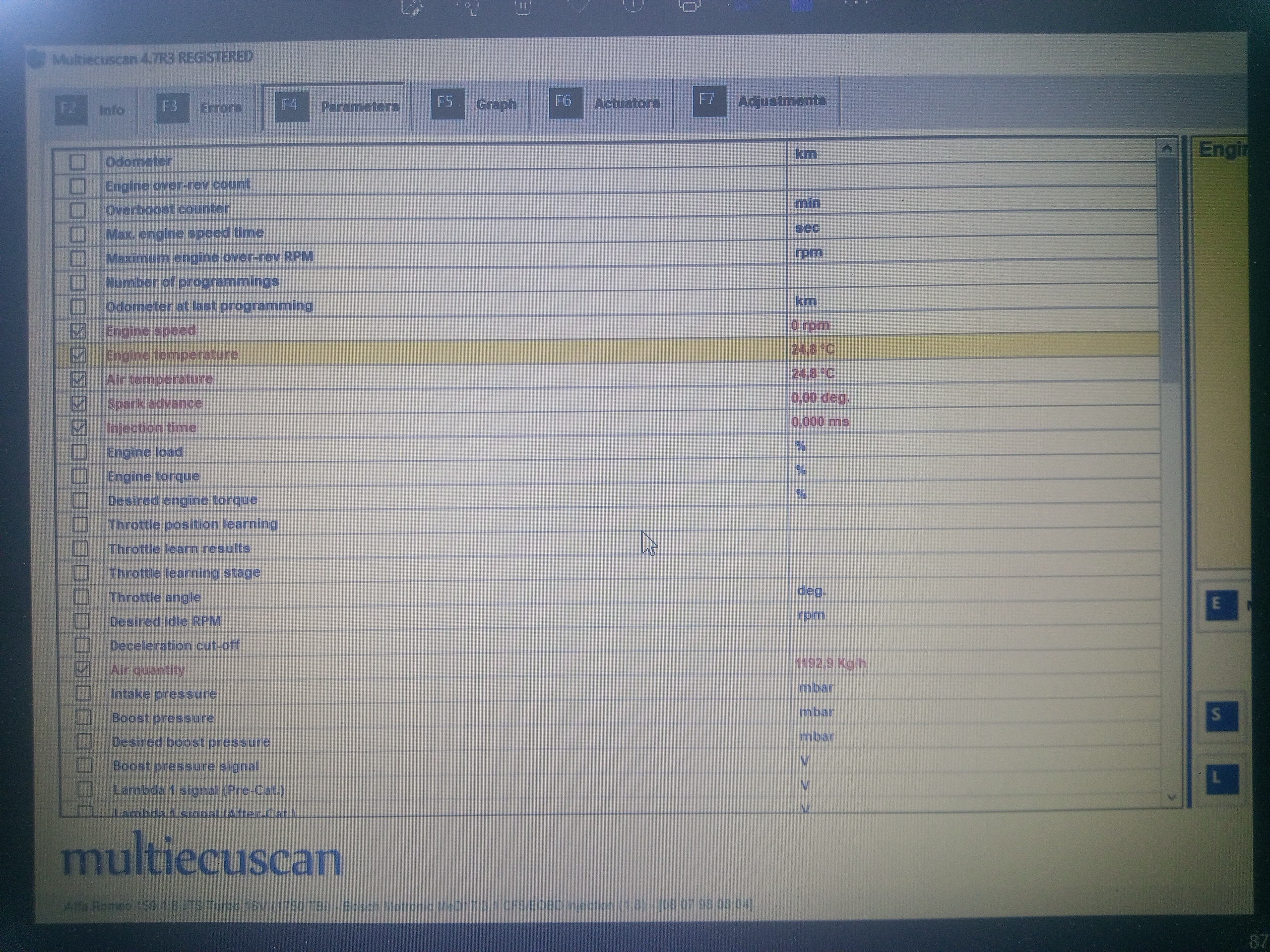Viewport: 1270px width, 952px height.
Task: Enable the Odometer checkbox
Action: click(x=77, y=162)
